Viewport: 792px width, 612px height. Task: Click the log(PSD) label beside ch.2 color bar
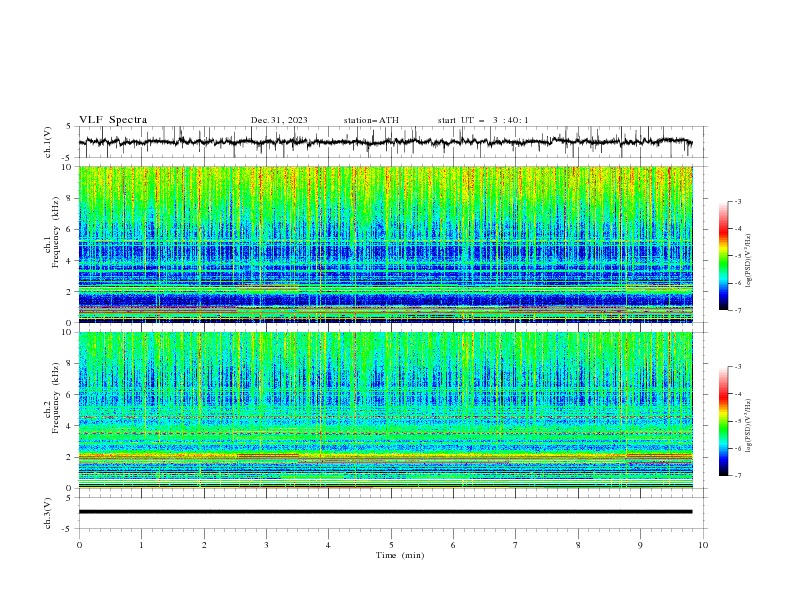(x=748, y=425)
